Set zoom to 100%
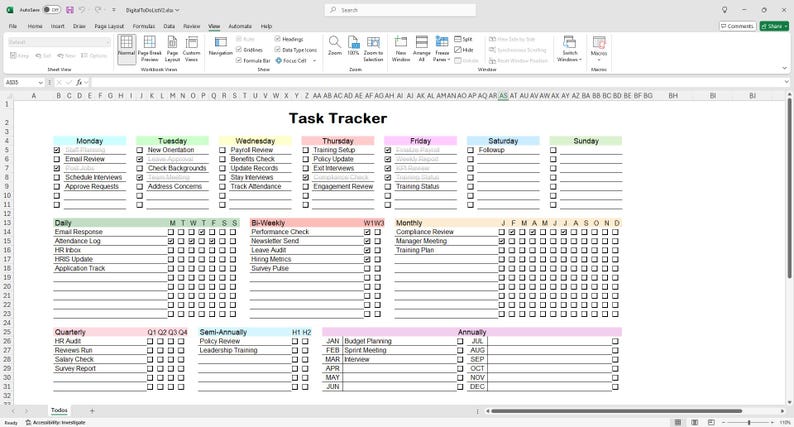The image size is (794, 427). coord(353,46)
